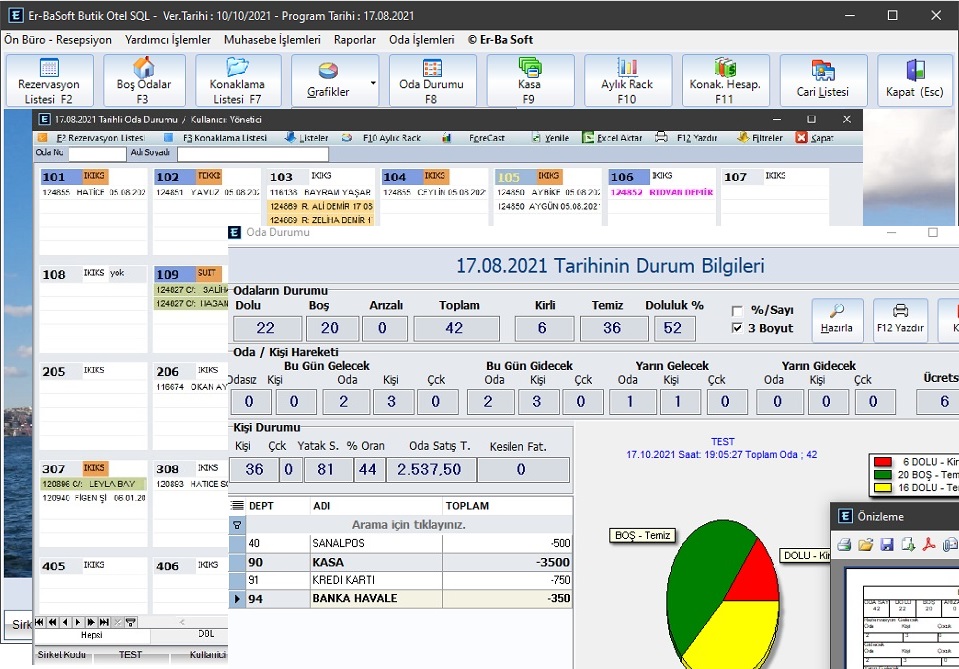
Task: Open Cari Listesi toolbar button
Action: coord(823,80)
